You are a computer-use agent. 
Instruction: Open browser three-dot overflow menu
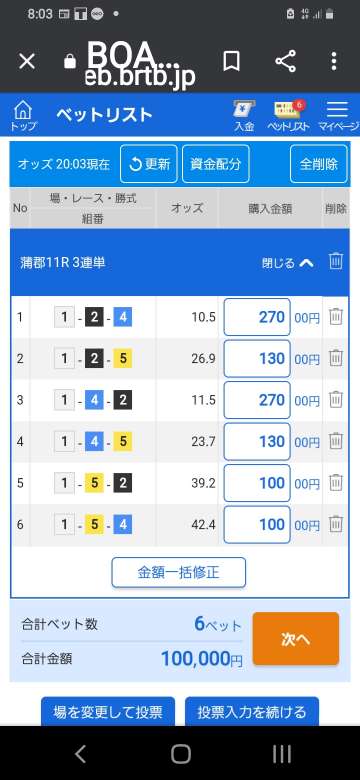coord(334,62)
